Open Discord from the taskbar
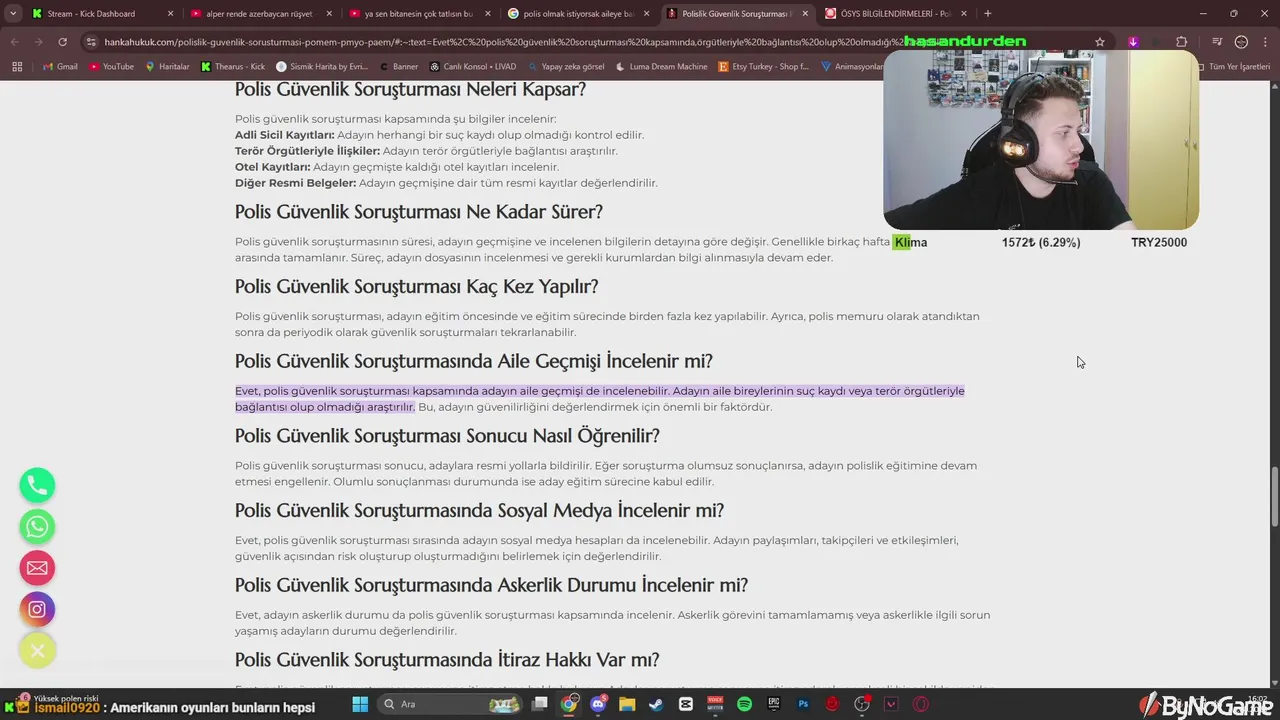Image resolution: width=1280 pixels, height=720 pixels. point(598,704)
